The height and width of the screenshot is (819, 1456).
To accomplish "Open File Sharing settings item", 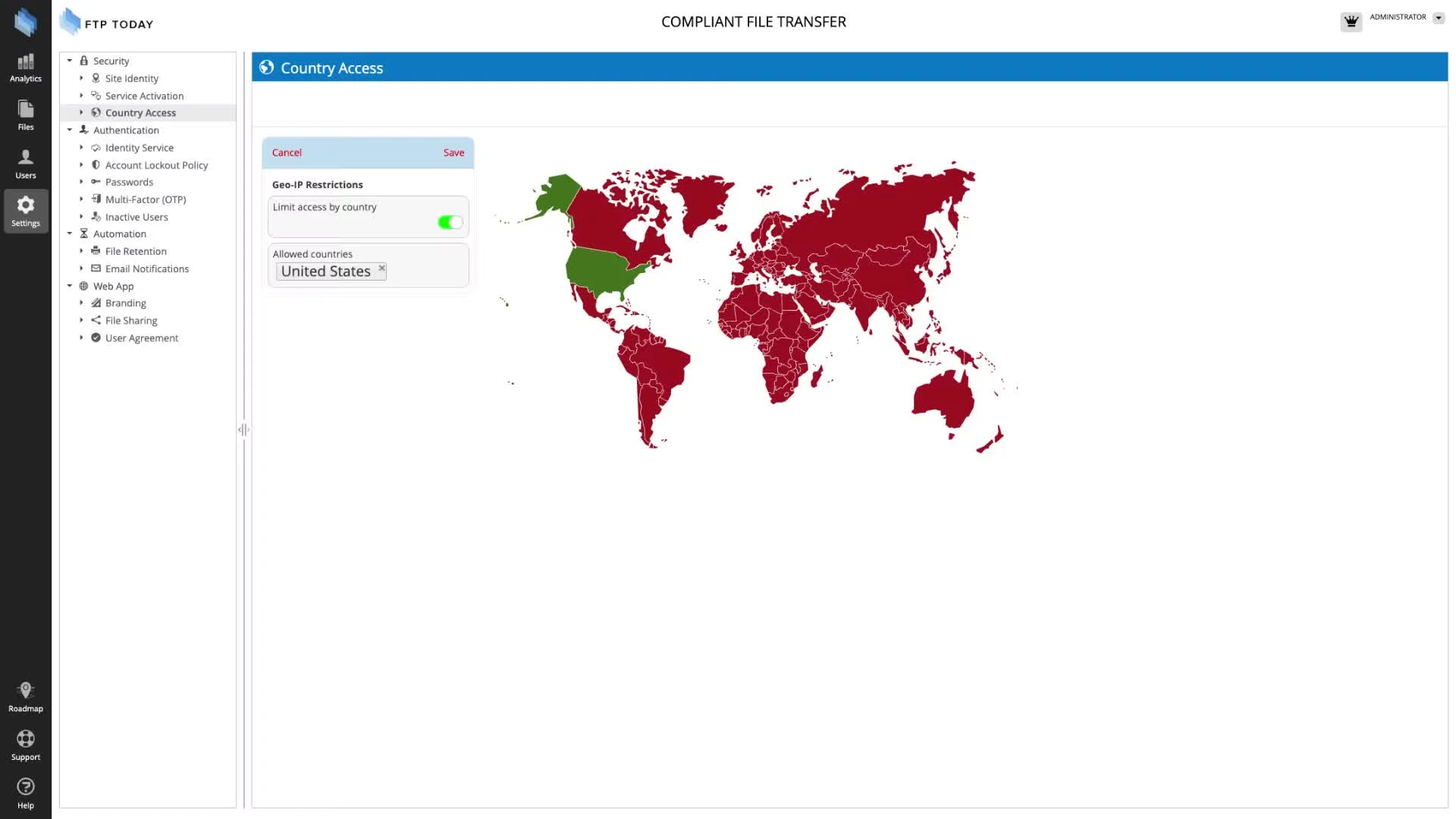I will (131, 321).
